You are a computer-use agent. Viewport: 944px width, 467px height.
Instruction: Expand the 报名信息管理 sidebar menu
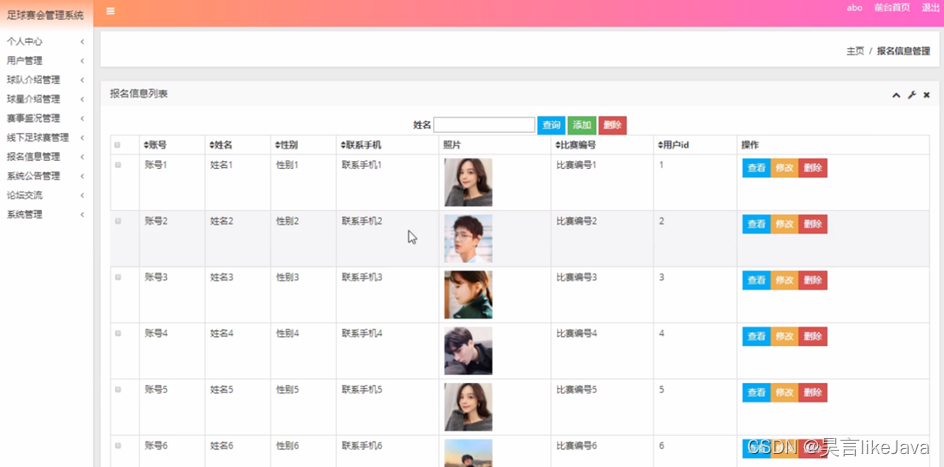click(x=46, y=157)
